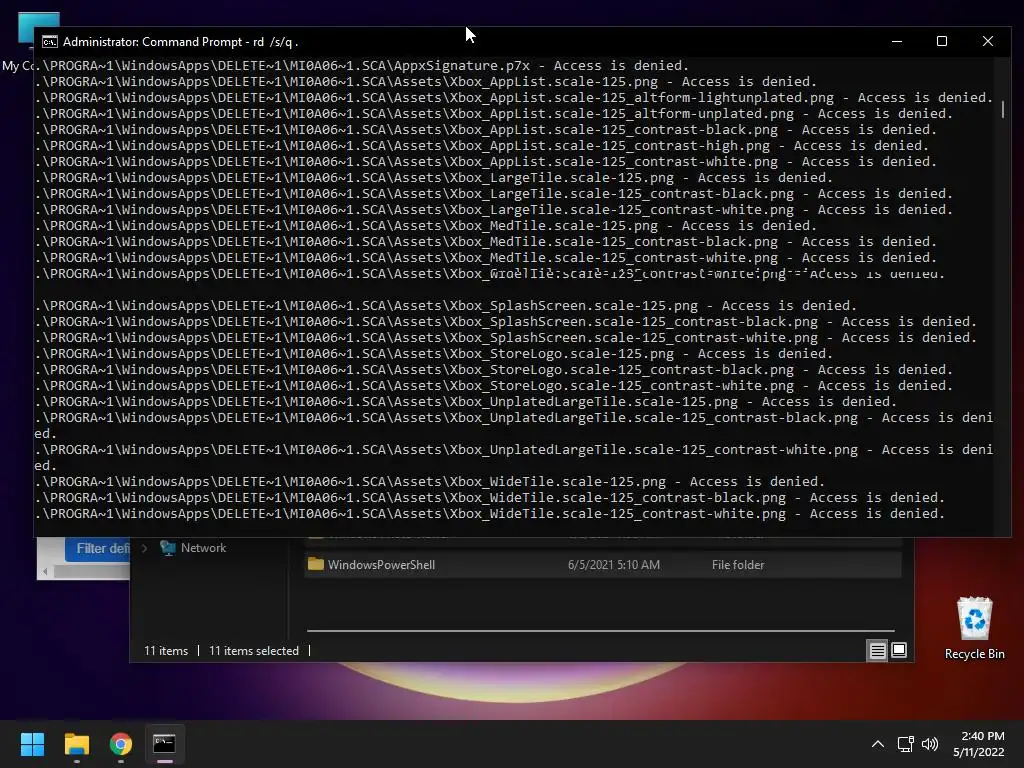Click Command Prompt window title text
The width and height of the screenshot is (1024, 768).
coord(180,42)
